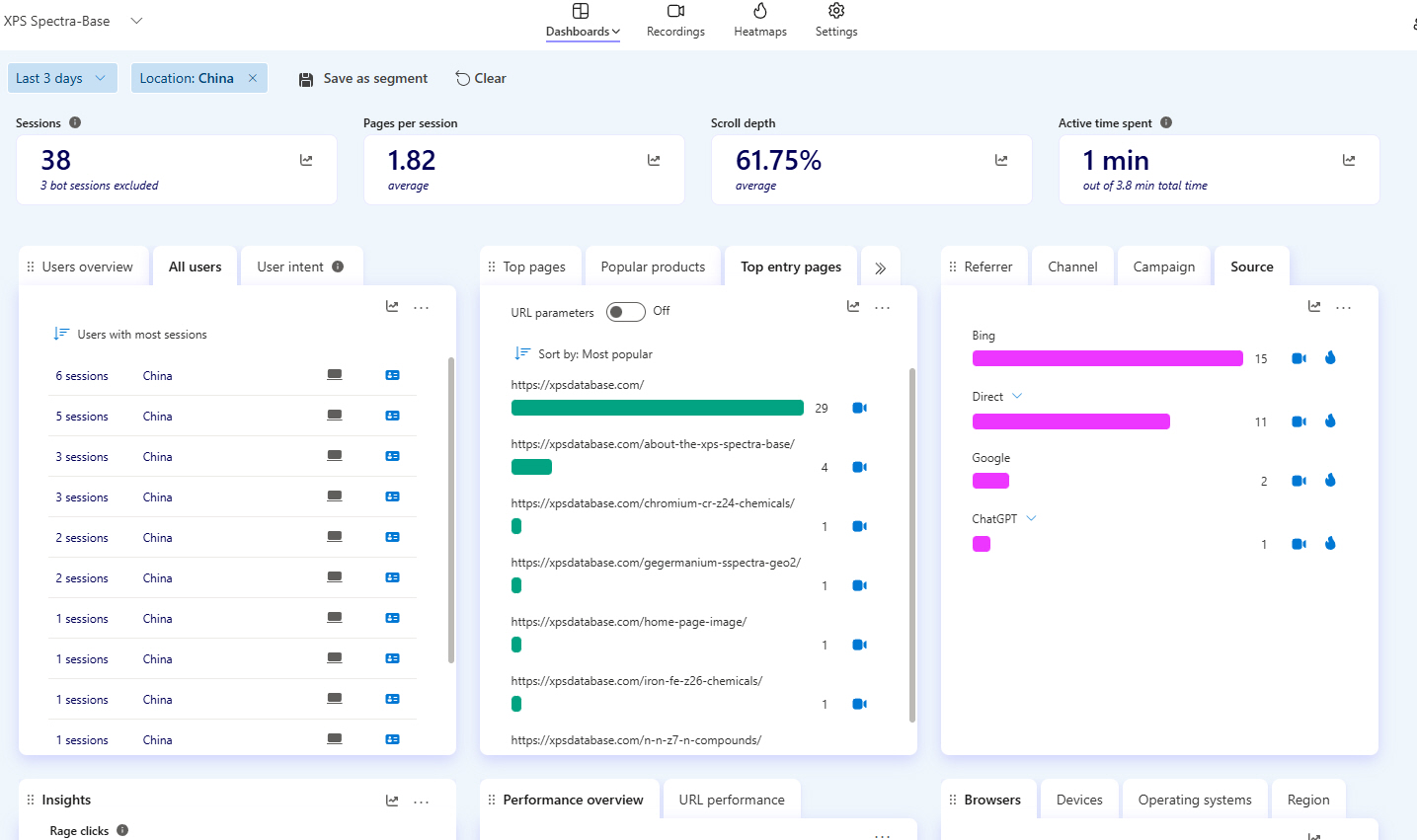This screenshot has height=840, width=1417.
Task: Expand the ChatGPT source chevron
Action: pyautogui.click(x=1031, y=518)
